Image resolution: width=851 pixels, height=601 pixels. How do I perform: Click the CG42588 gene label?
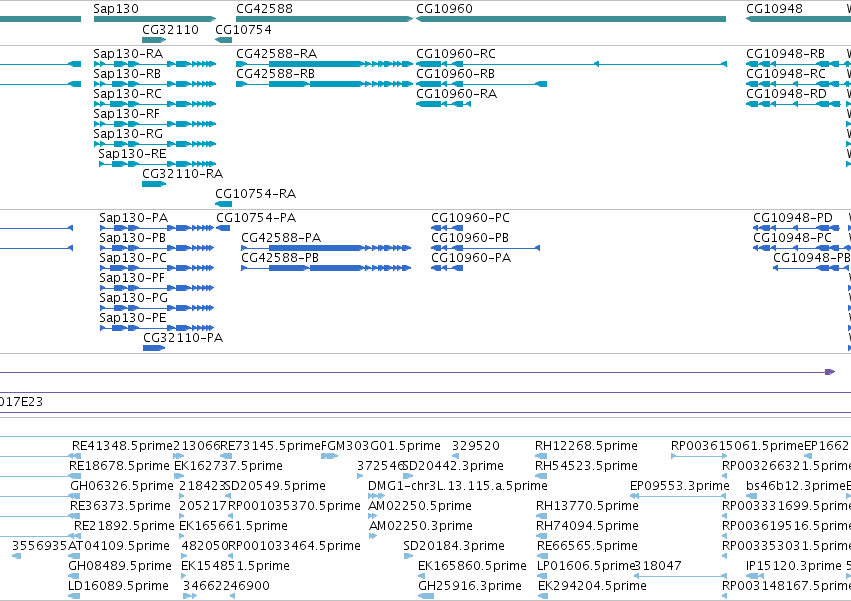pos(264,9)
